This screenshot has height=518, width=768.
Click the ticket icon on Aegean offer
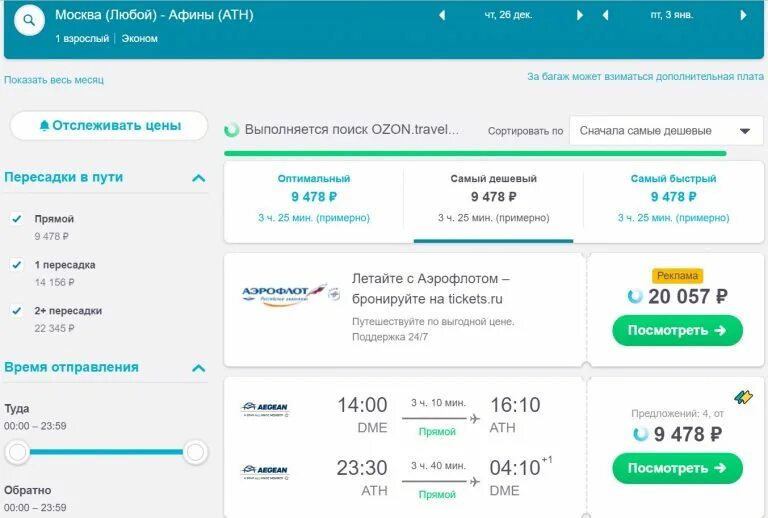pos(744,397)
